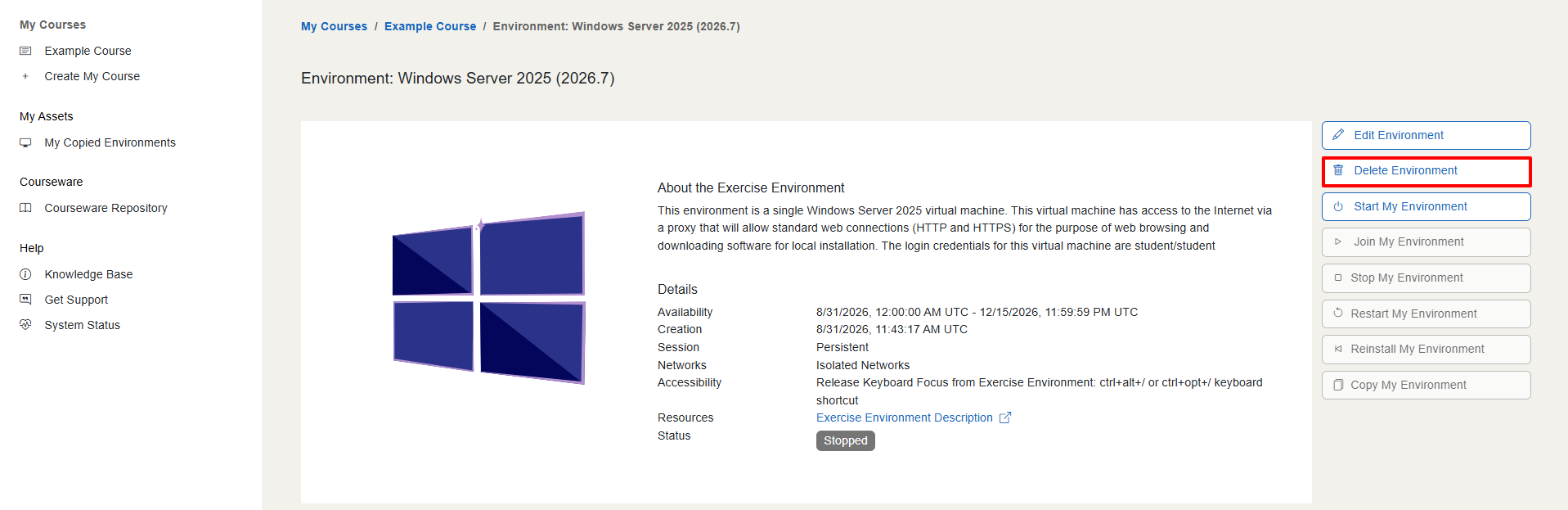This screenshot has width=1568, height=510.
Task: Click the heartbeat icon beside System Status
Action: click(25, 325)
